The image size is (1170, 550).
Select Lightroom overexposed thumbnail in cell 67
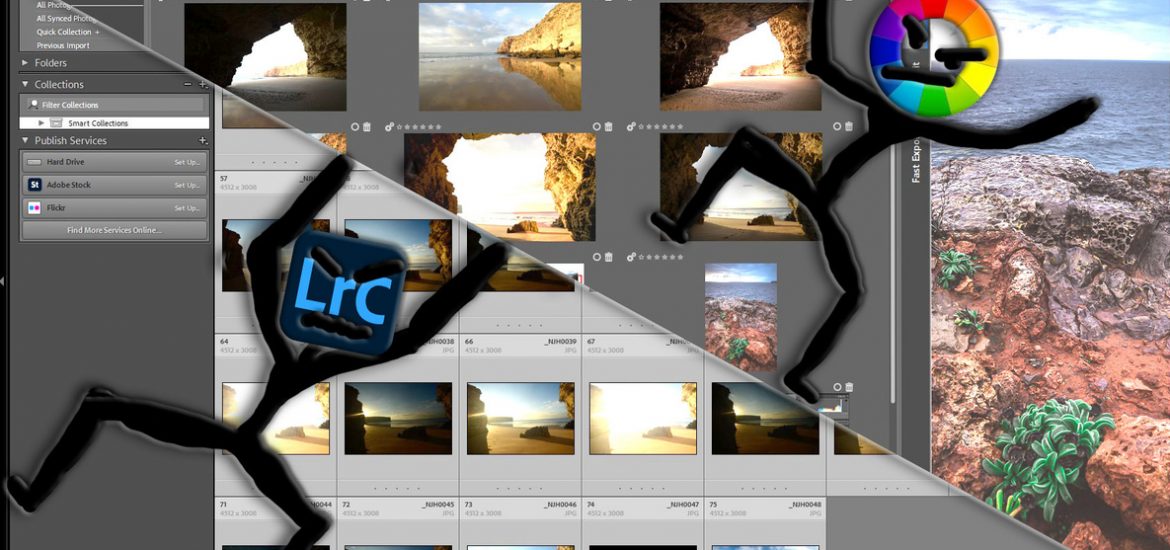coord(643,418)
